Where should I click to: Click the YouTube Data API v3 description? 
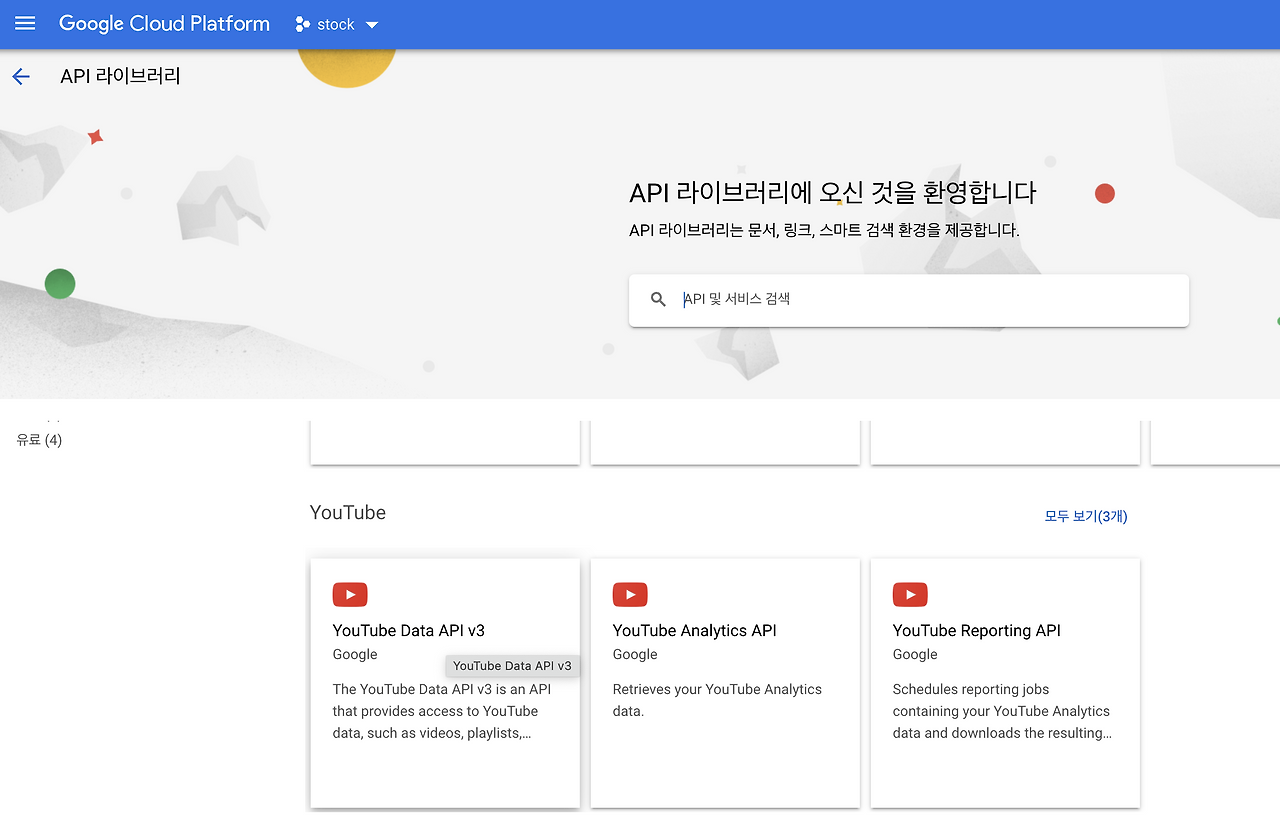coord(442,711)
